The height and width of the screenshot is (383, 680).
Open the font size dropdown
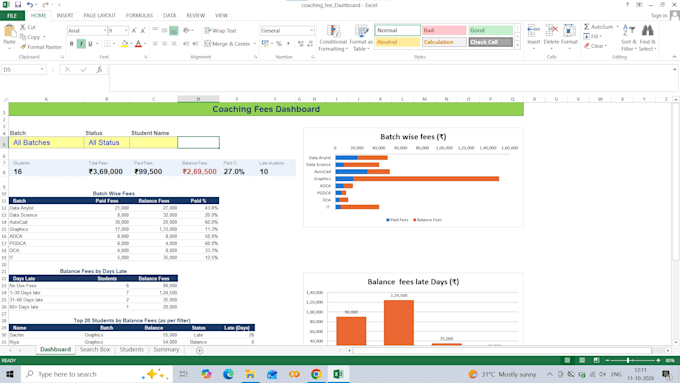point(126,31)
